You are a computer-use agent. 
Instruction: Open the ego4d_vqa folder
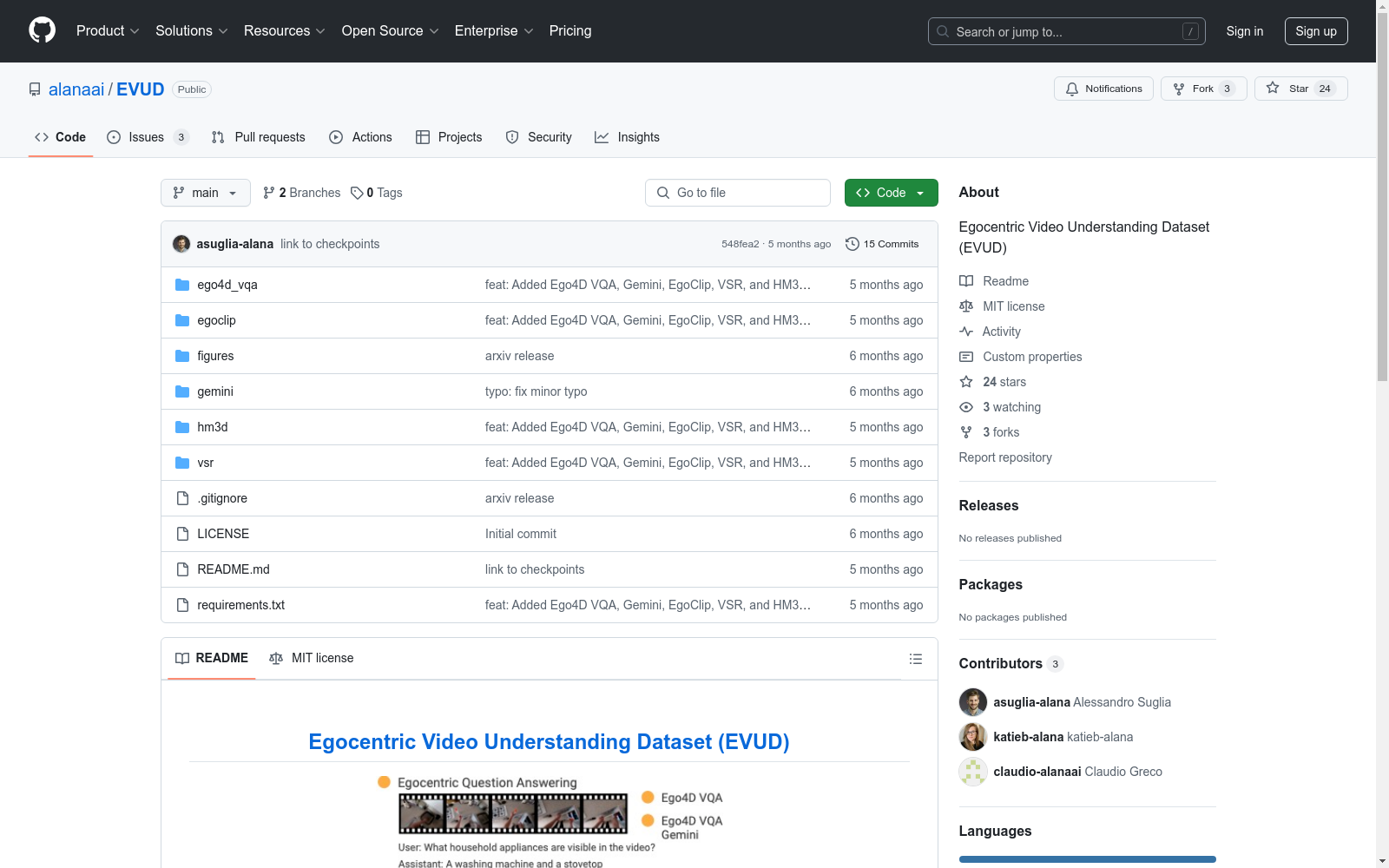(227, 285)
